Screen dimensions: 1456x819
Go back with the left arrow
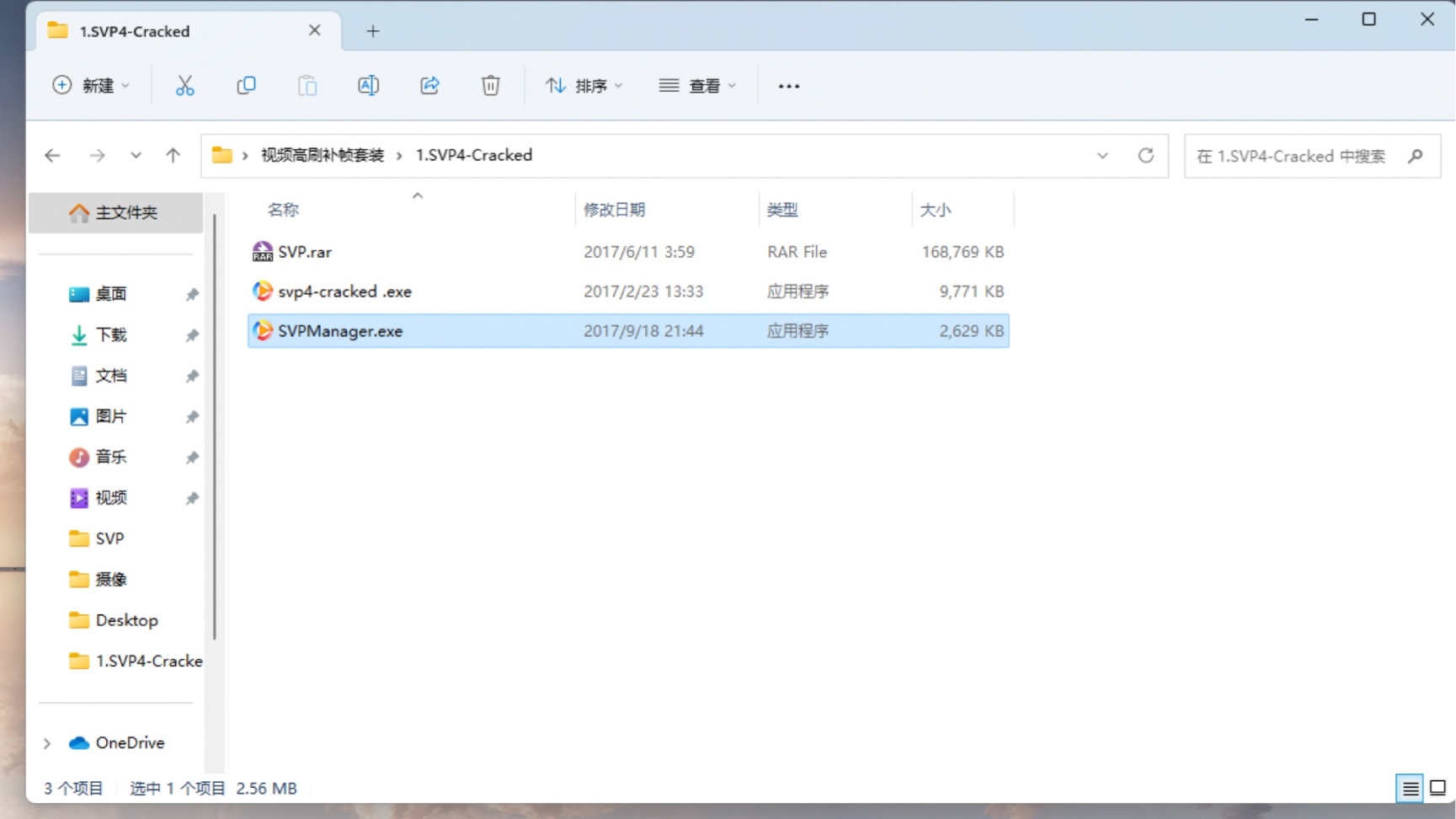tap(52, 155)
